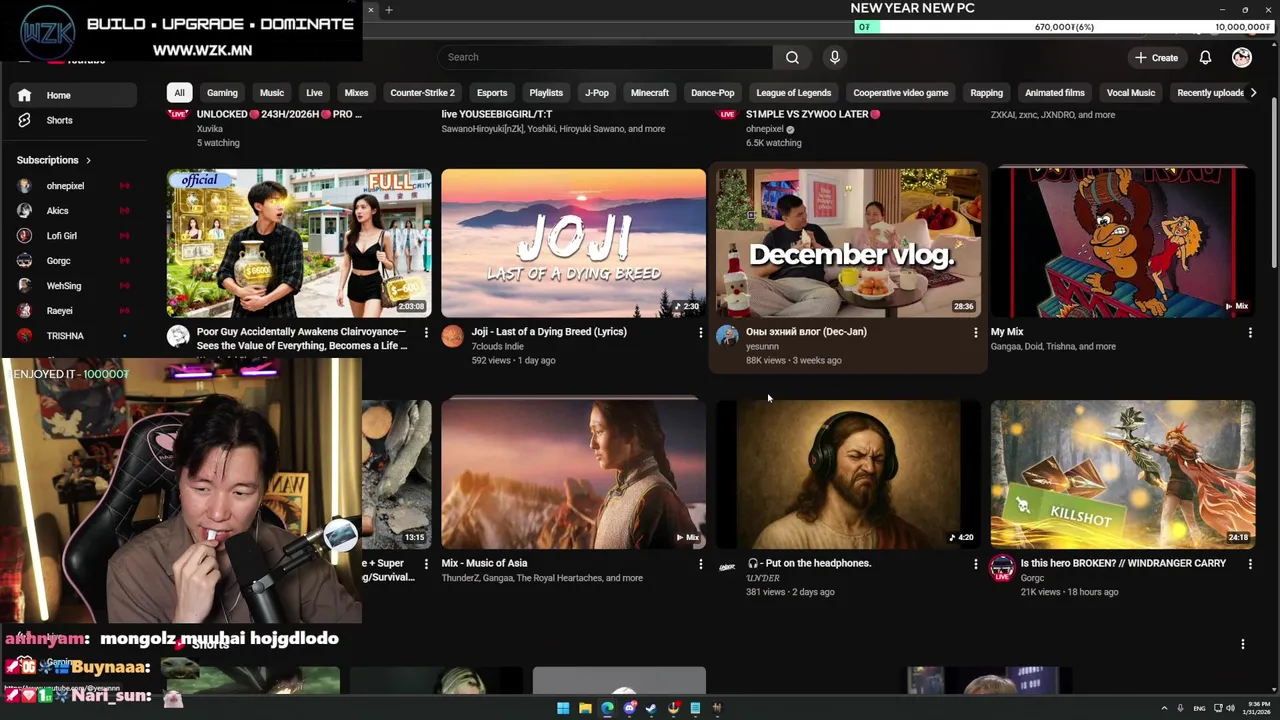
Task: Click the Joji video title text
Action: (x=549, y=332)
